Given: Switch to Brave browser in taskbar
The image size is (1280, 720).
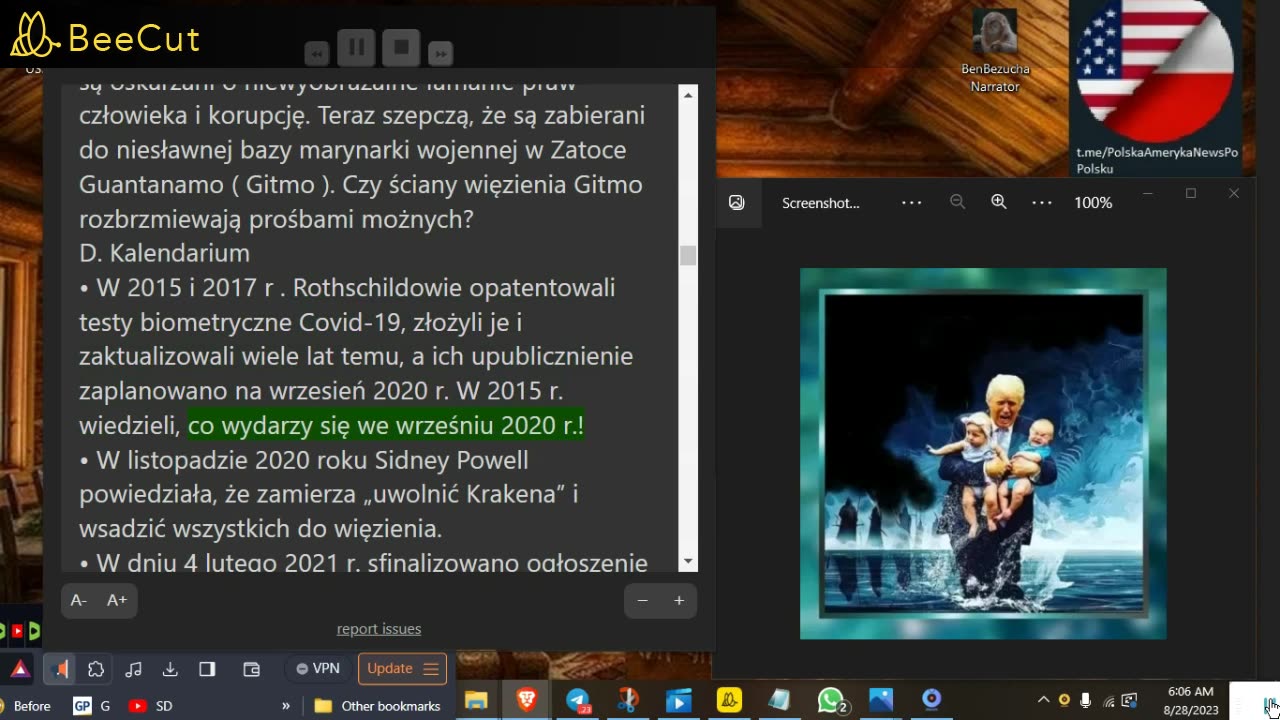Looking at the screenshot, I should coord(526,700).
